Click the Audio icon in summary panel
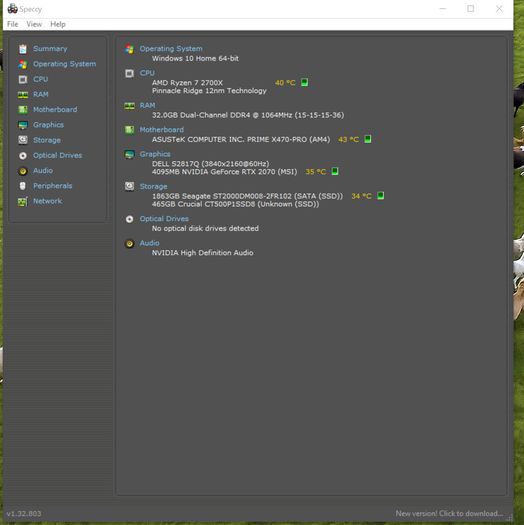 (x=130, y=243)
